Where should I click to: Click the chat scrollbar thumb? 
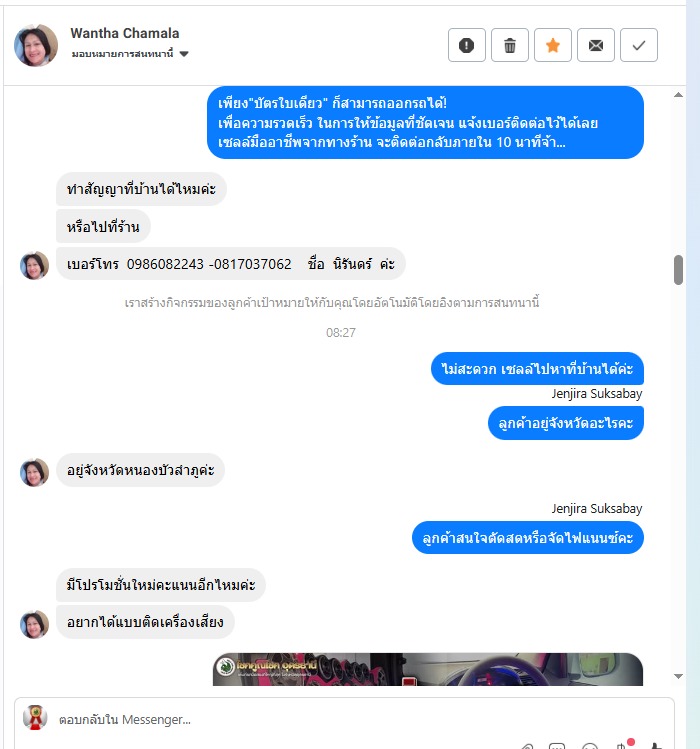click(x=678, y=270)
